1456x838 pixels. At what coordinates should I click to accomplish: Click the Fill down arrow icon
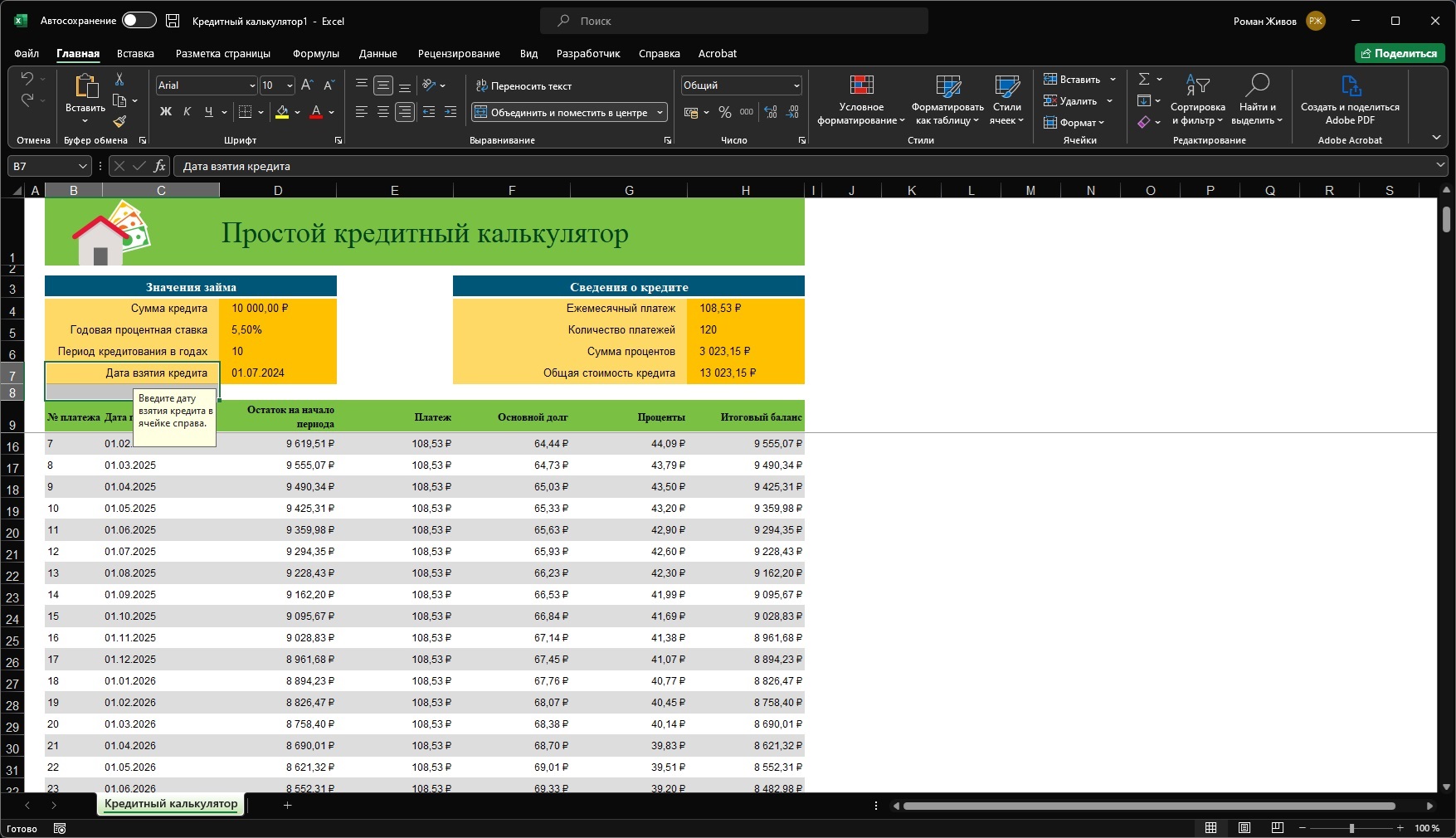tap(1144, 100)
